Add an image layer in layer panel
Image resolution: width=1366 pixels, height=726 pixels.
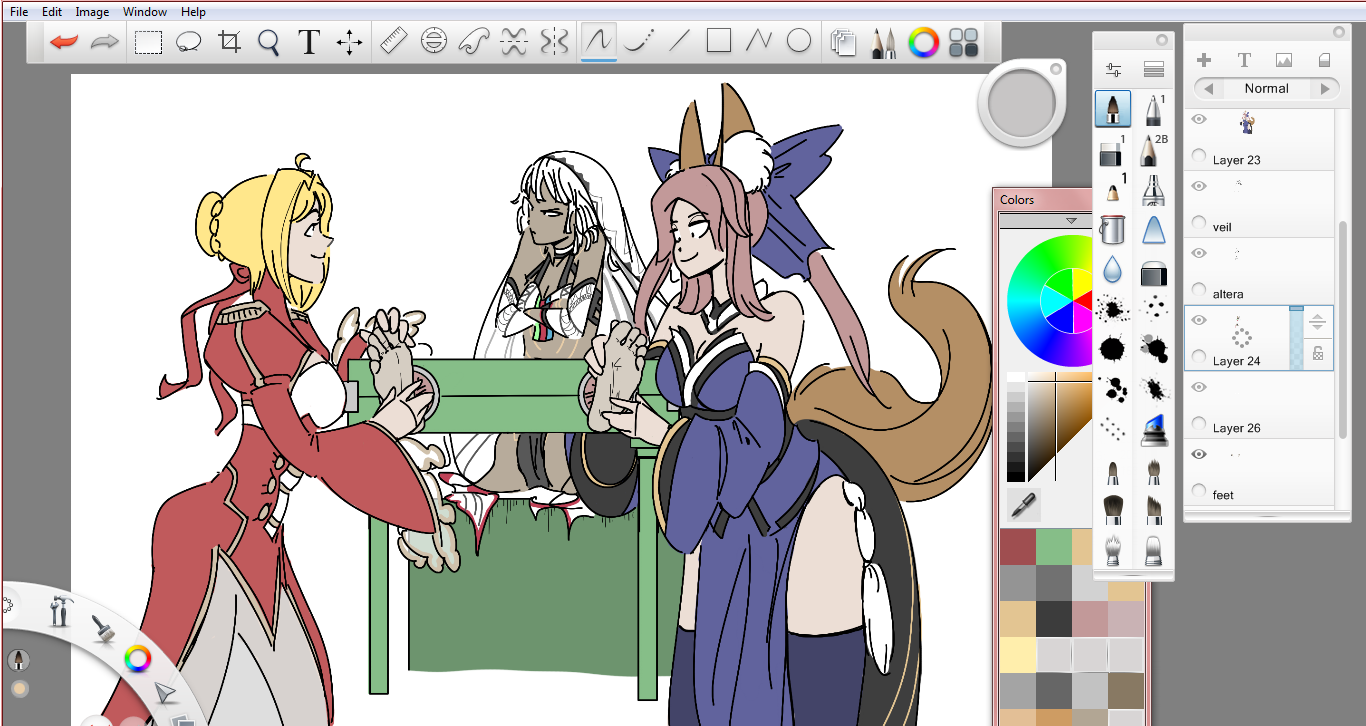[x=1284, y=60]
